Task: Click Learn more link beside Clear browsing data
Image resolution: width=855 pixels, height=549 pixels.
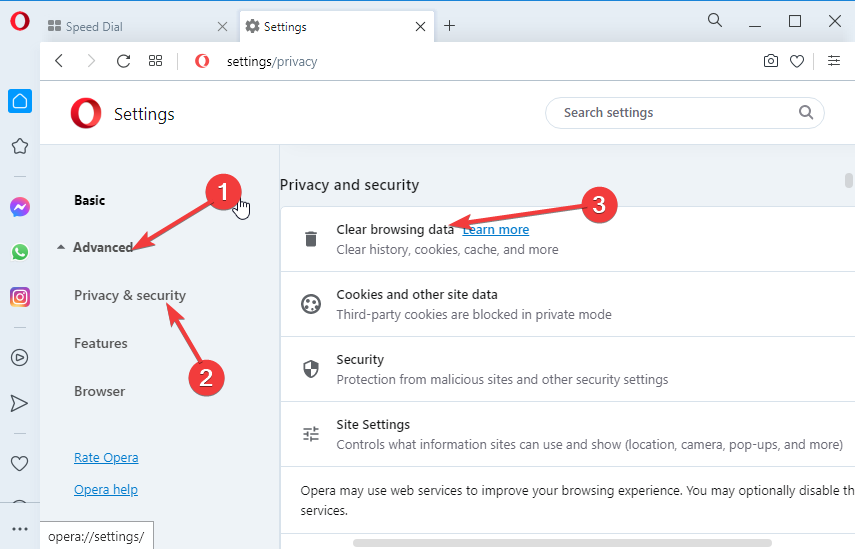Action: 496,230
